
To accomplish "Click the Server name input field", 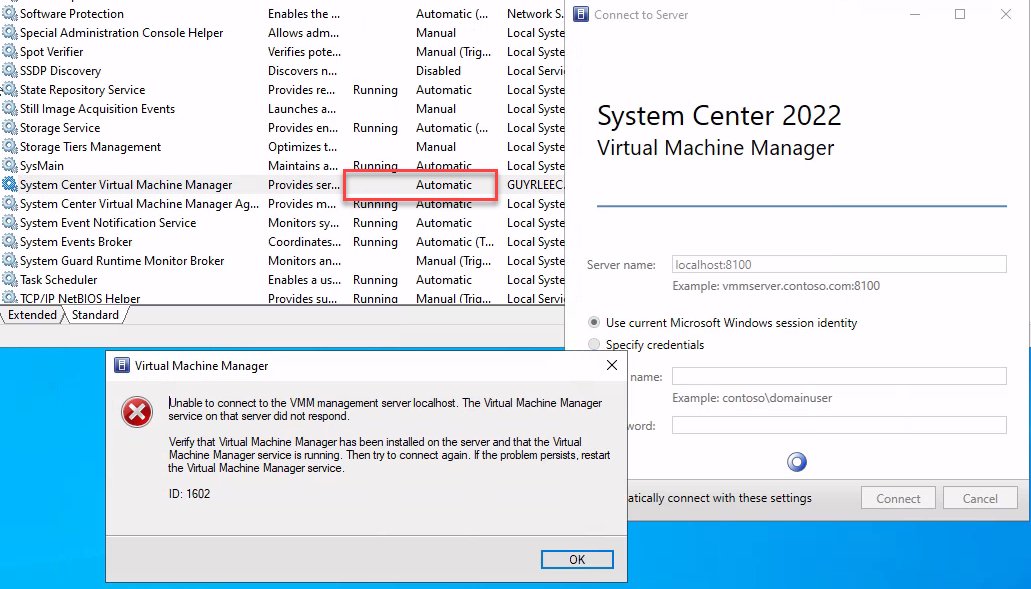I will coord(839,264).
